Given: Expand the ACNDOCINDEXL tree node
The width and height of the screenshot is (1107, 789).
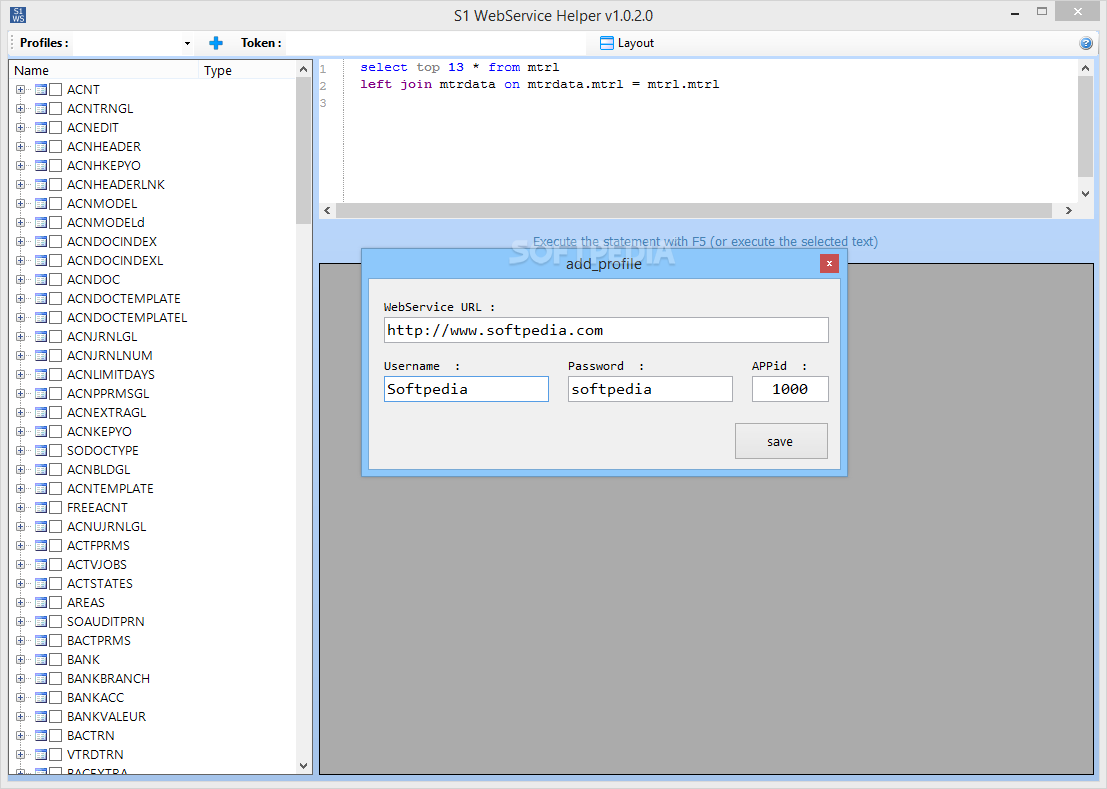Looking at the screenshot, I should tap(20, 260).
